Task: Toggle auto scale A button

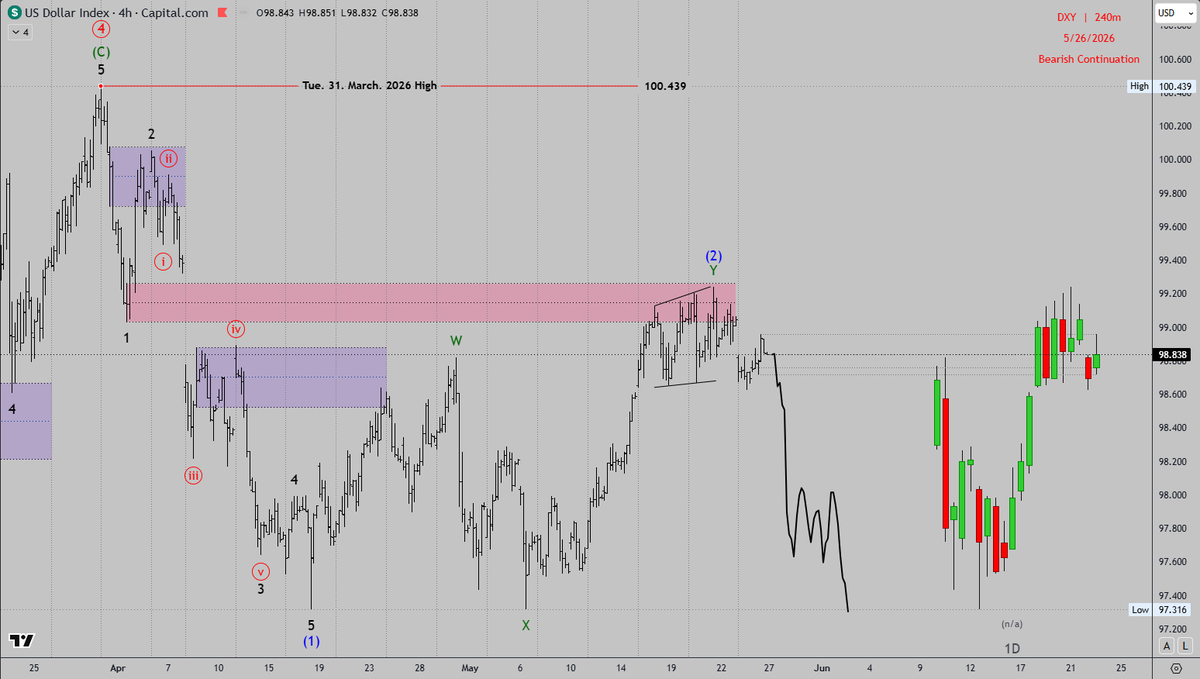Action: pos(1168,646)
